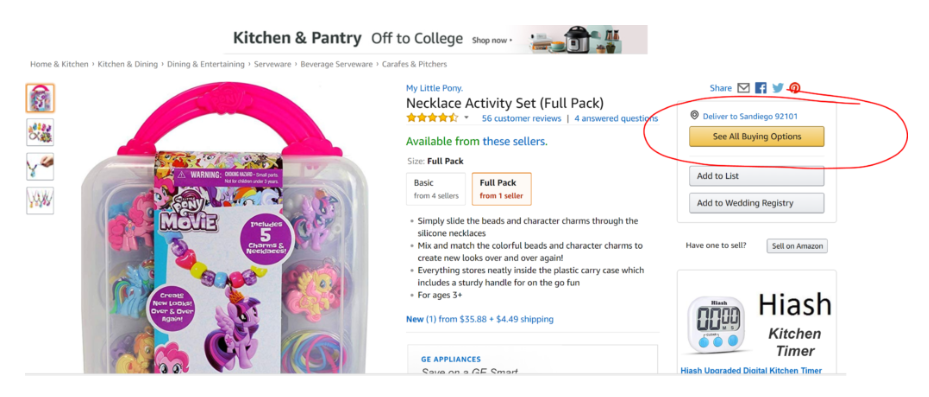View the second beads thumbnail image
Image resolution: width=929 pixels, height=397 pixels.
click(x=40, y=132)
